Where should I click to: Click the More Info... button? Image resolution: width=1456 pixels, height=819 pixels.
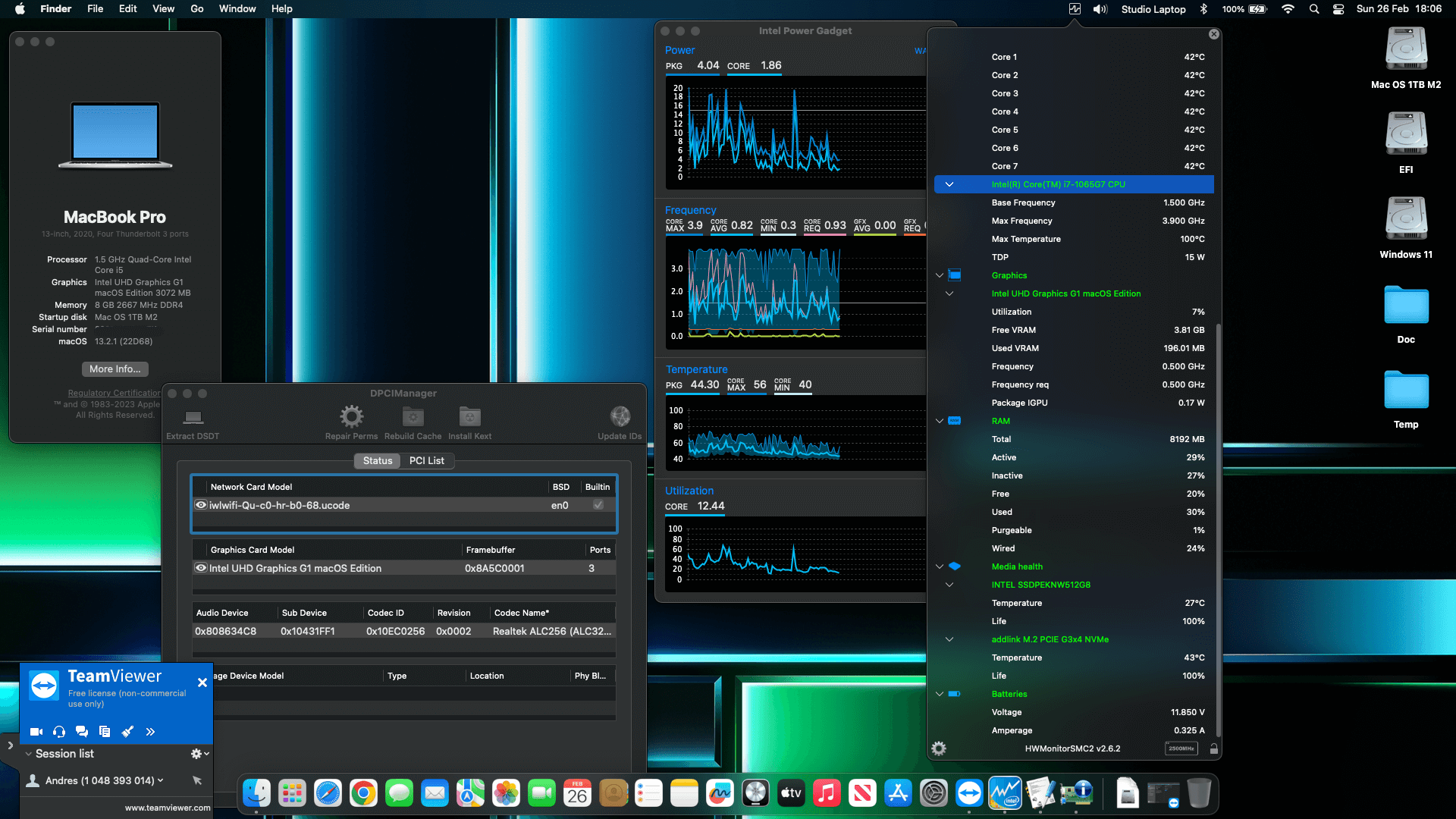115,369
